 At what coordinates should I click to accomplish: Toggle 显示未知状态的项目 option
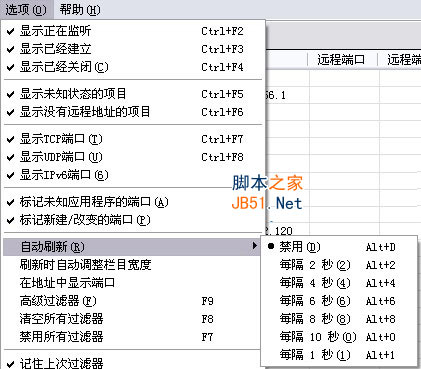pos(132,94)
